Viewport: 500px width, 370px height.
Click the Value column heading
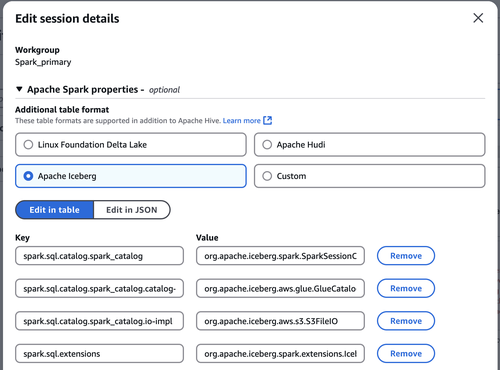[x=207, y=238]
